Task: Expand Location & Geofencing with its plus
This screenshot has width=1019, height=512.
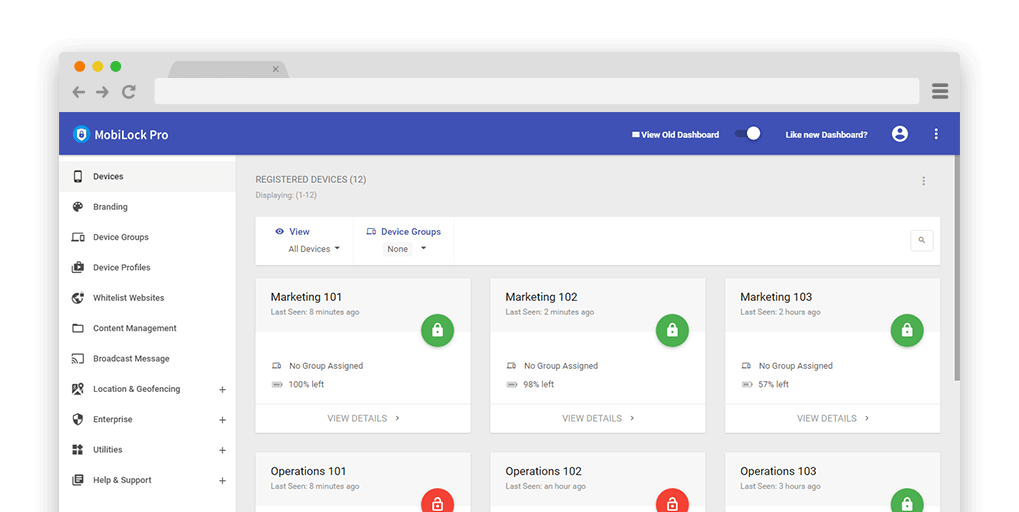Action: click(222, 390)
